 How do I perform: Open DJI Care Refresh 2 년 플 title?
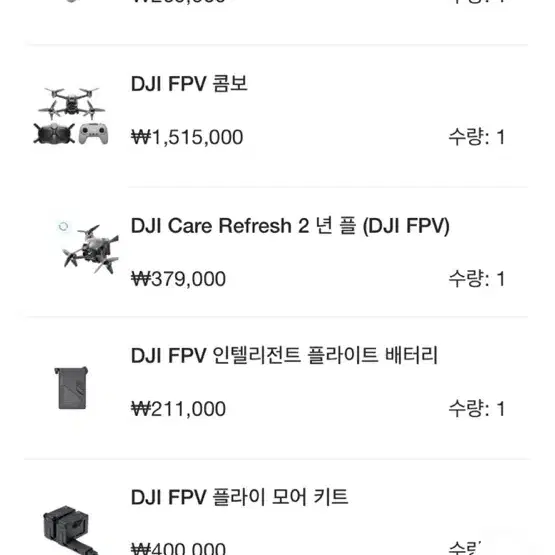point(290,226)
